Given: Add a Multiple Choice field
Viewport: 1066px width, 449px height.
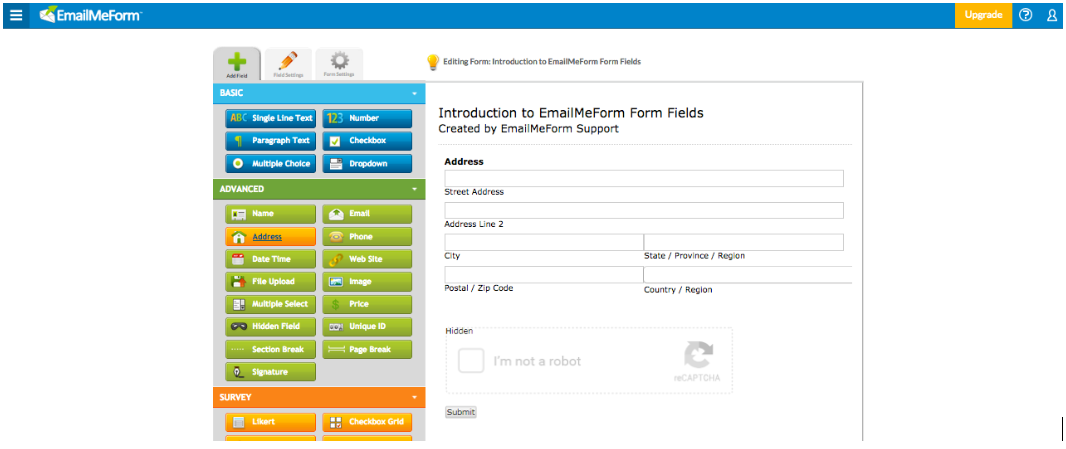Looking at the screenshot, I should 271,164.
